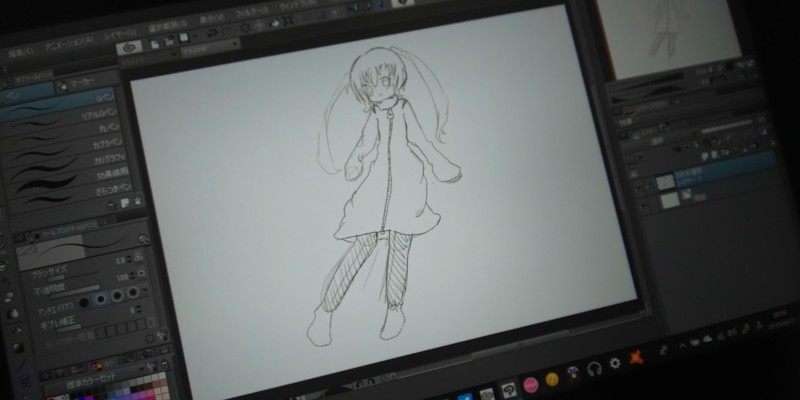Select the カブラペン brush
The width and height of the screenshot is (800, 400).
click(x=63, y=149)
